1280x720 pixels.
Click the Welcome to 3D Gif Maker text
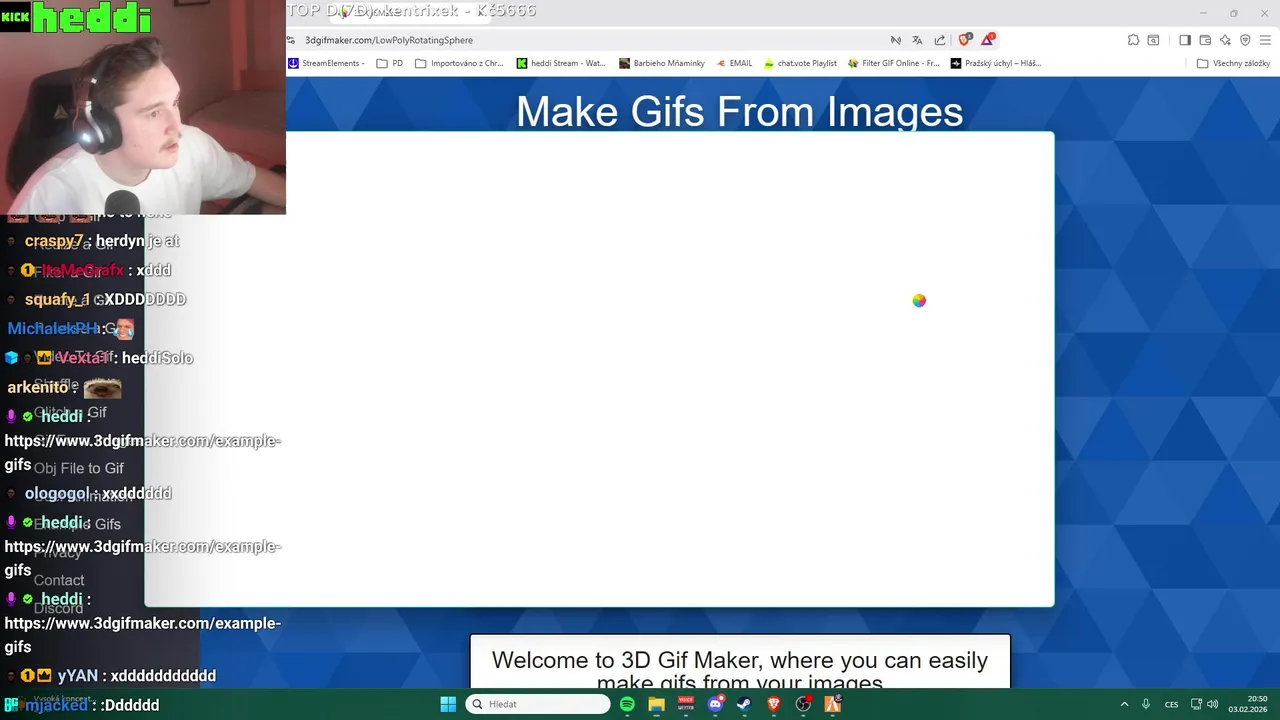[x=740, y=670]
